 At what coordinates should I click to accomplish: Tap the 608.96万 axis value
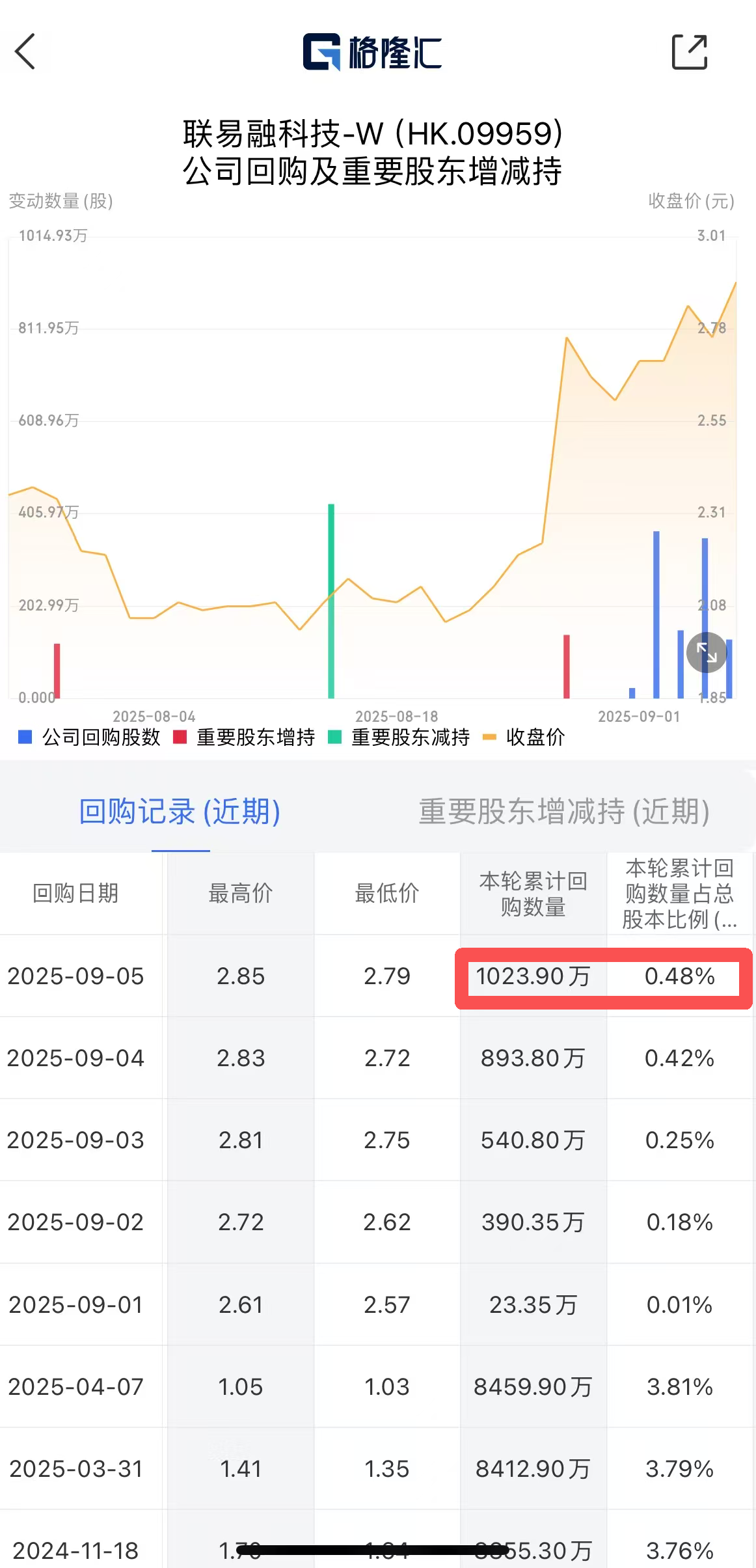pos(49,420)
